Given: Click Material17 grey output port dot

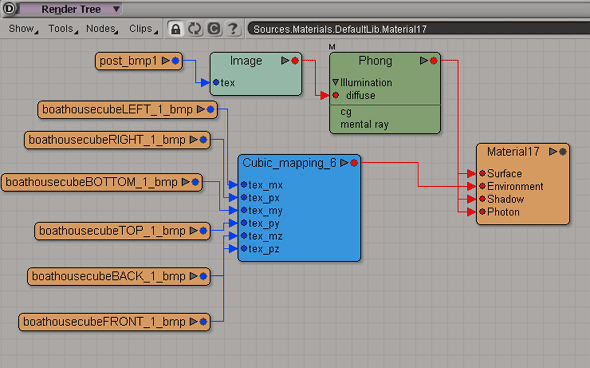Looking at the screenshot, I should (x=563, y=152).
